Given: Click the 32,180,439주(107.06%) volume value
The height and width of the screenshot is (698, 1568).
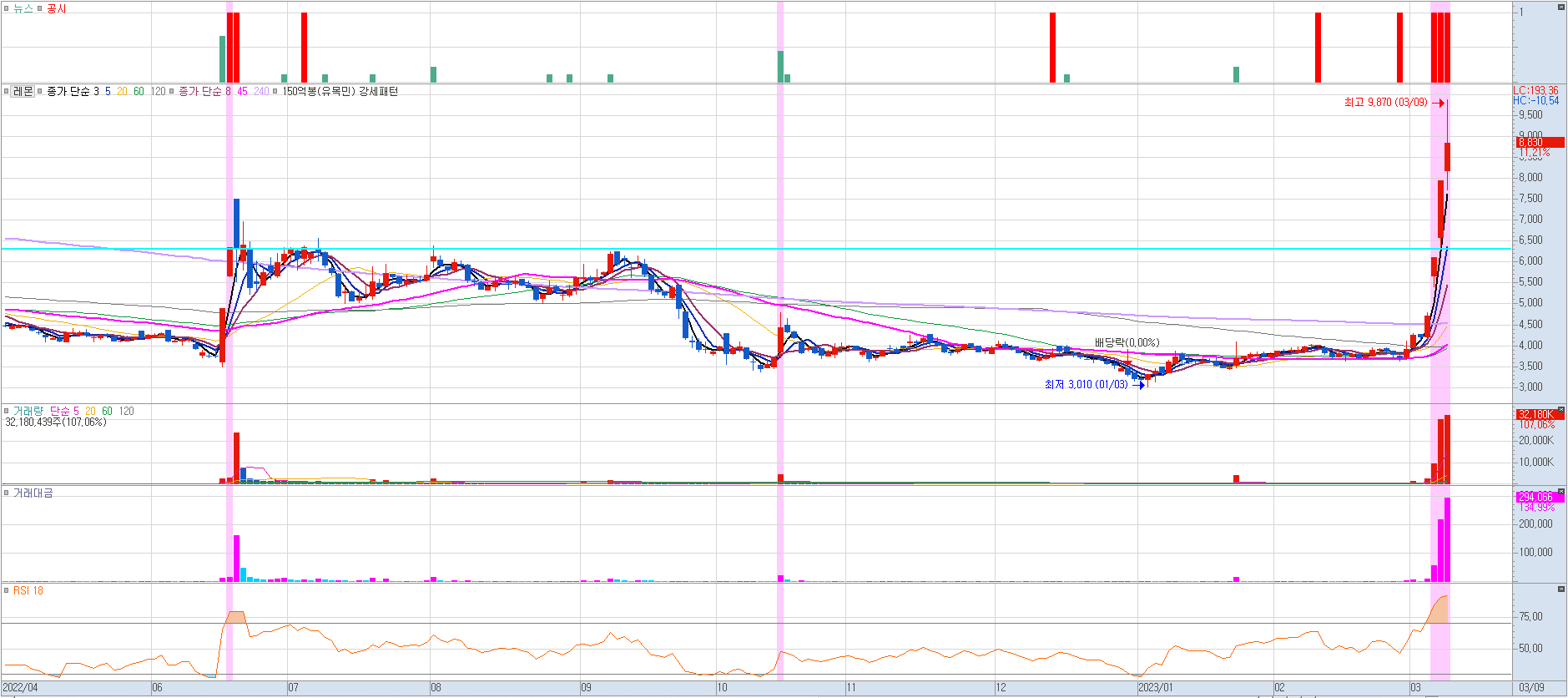Looking at the screenshot, I should click(56, 422).
